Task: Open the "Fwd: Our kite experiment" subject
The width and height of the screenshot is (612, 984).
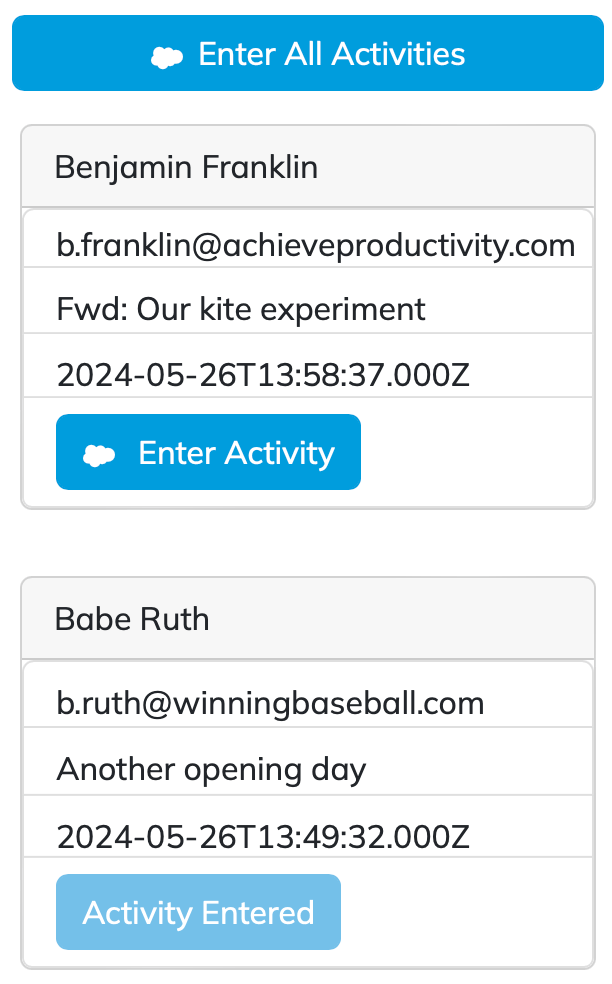Action: (x=241, y=309)
